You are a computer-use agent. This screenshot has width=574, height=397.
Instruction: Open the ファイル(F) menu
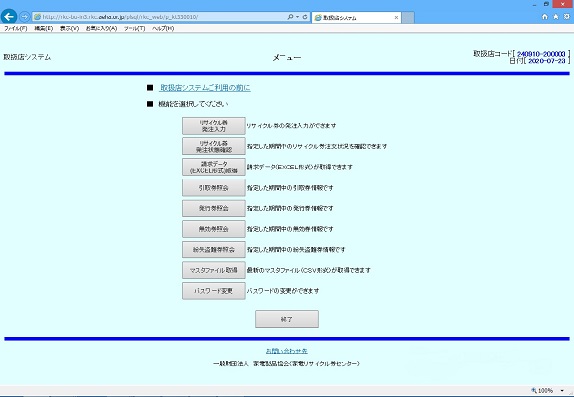16,29
